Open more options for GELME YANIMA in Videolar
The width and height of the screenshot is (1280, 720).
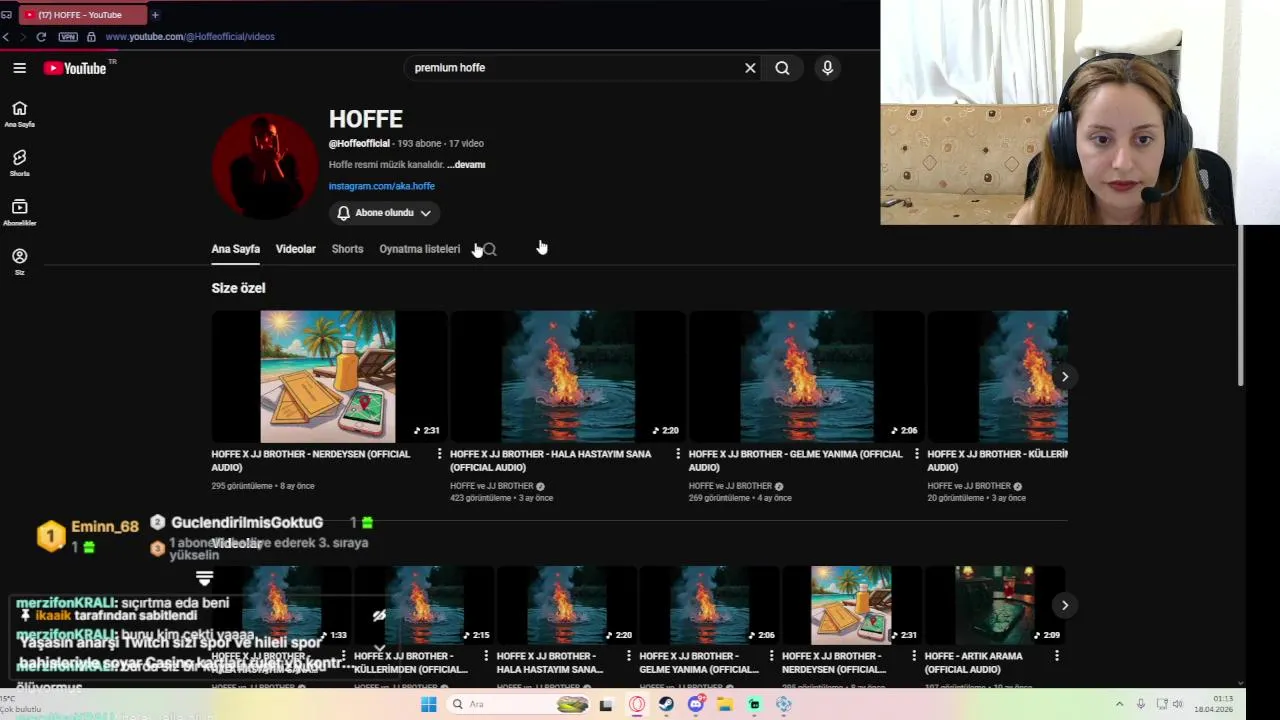(x=771, y=656)
